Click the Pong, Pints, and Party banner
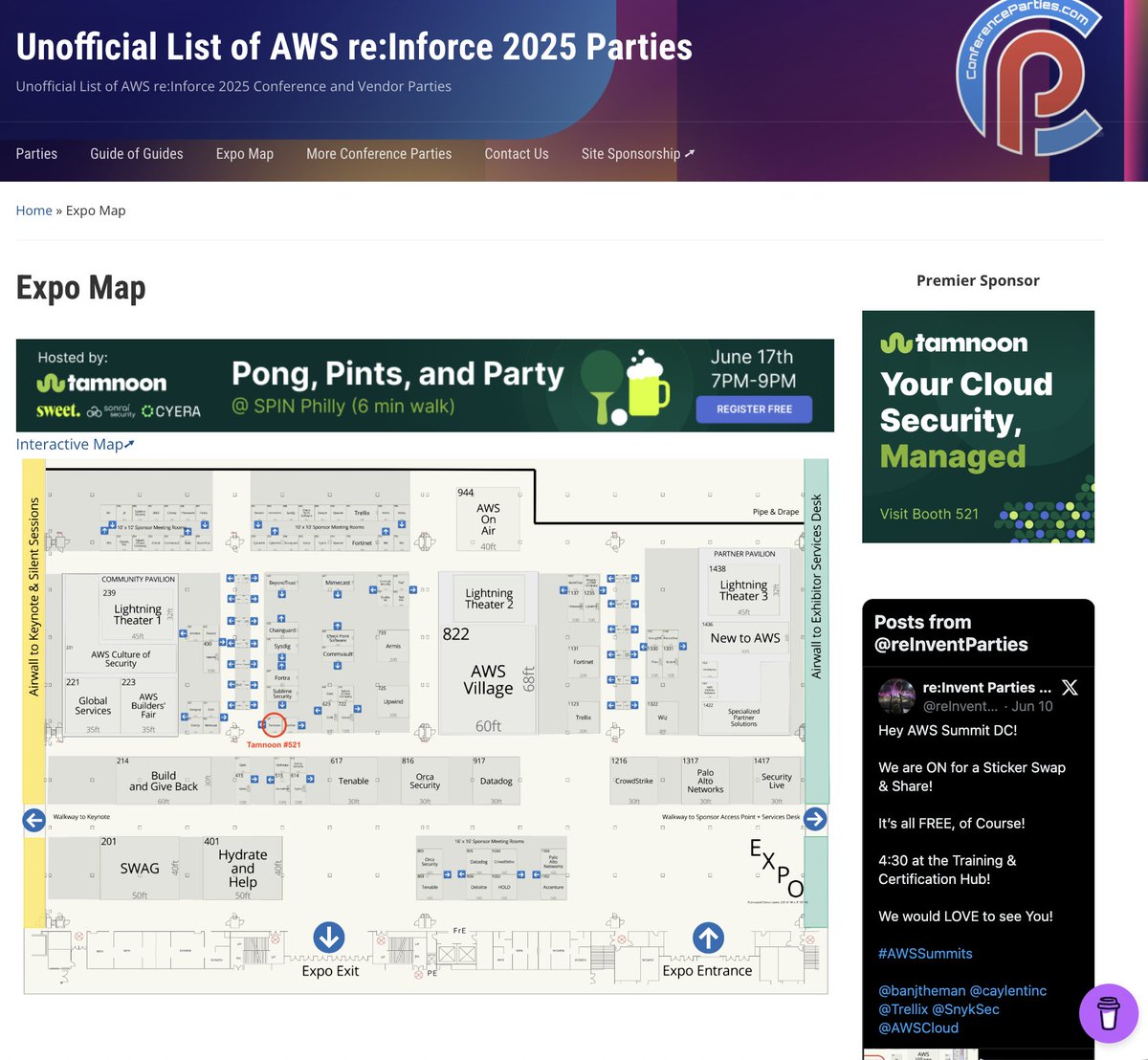Image resolution: width=1148 pixels, height=1060 pixels. point(425,386)
